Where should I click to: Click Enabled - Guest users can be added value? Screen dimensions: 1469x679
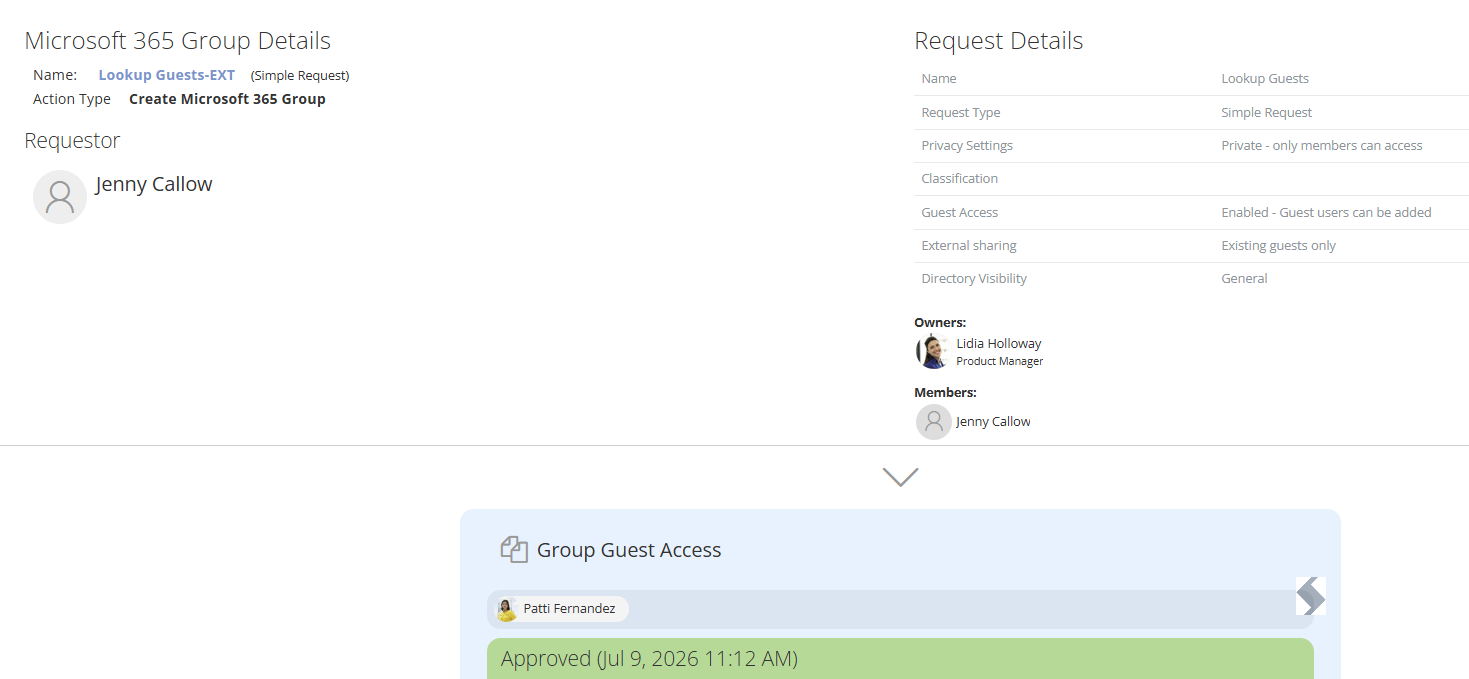point(1326,212)
